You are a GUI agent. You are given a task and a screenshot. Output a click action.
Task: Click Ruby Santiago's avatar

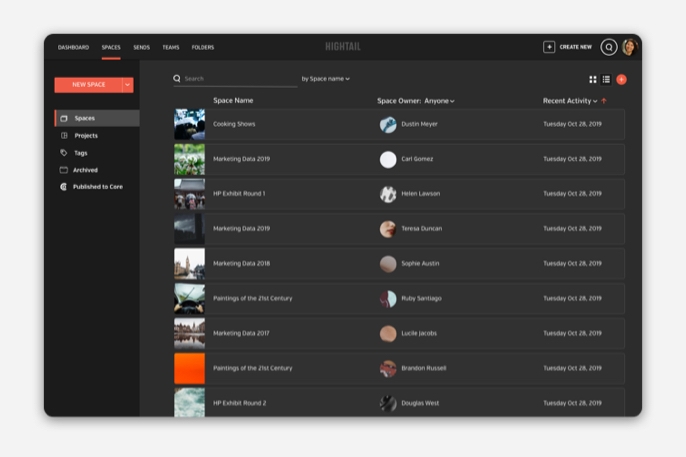click(x=388, y=299)
